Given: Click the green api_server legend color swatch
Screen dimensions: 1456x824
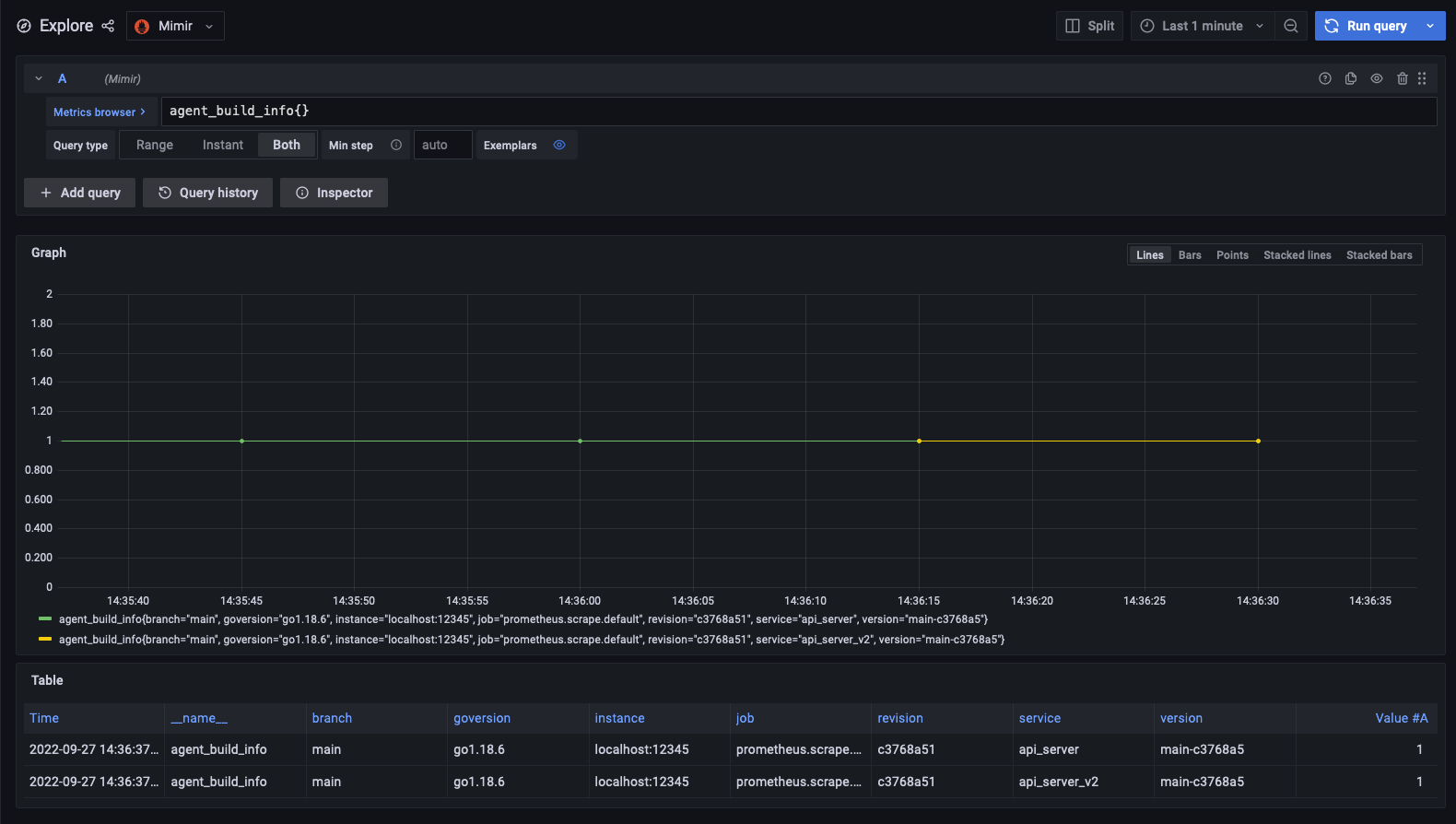Looking at the screenshot, I should coord(45,619).
